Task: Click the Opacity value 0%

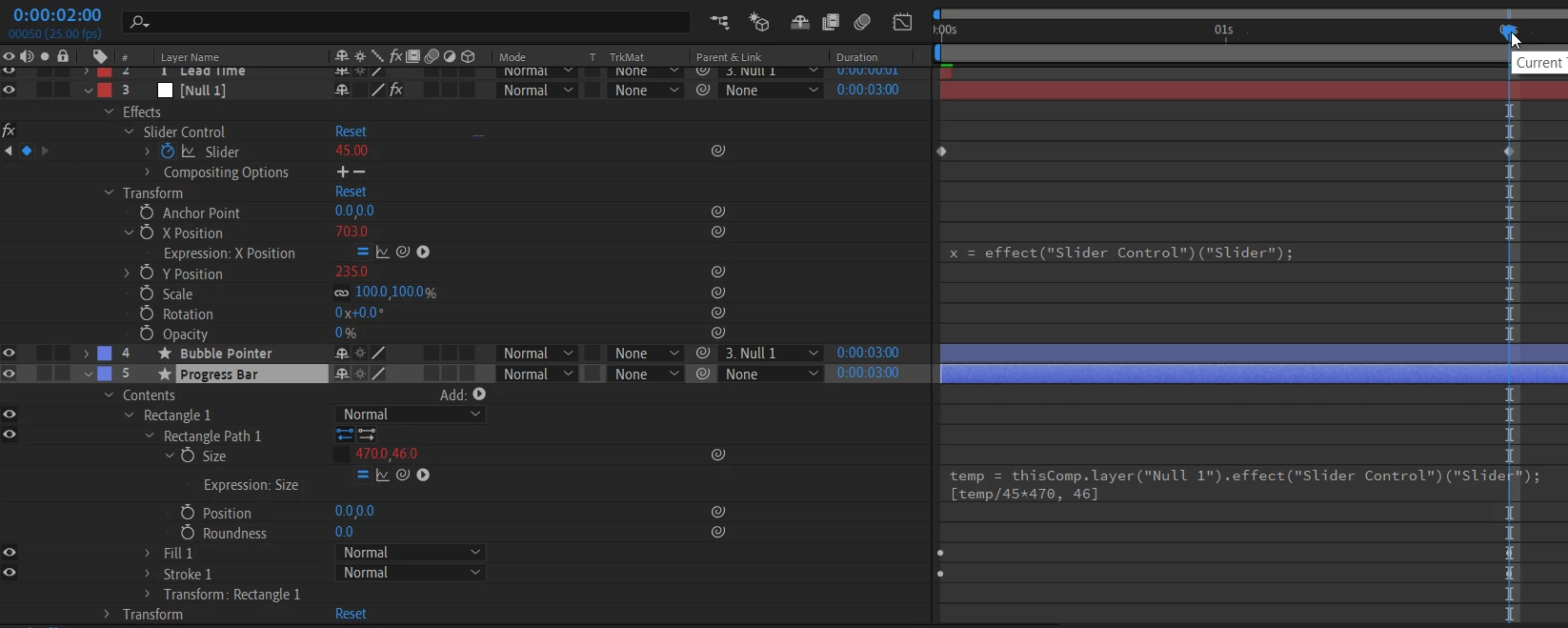Action: tap(346, 334)
